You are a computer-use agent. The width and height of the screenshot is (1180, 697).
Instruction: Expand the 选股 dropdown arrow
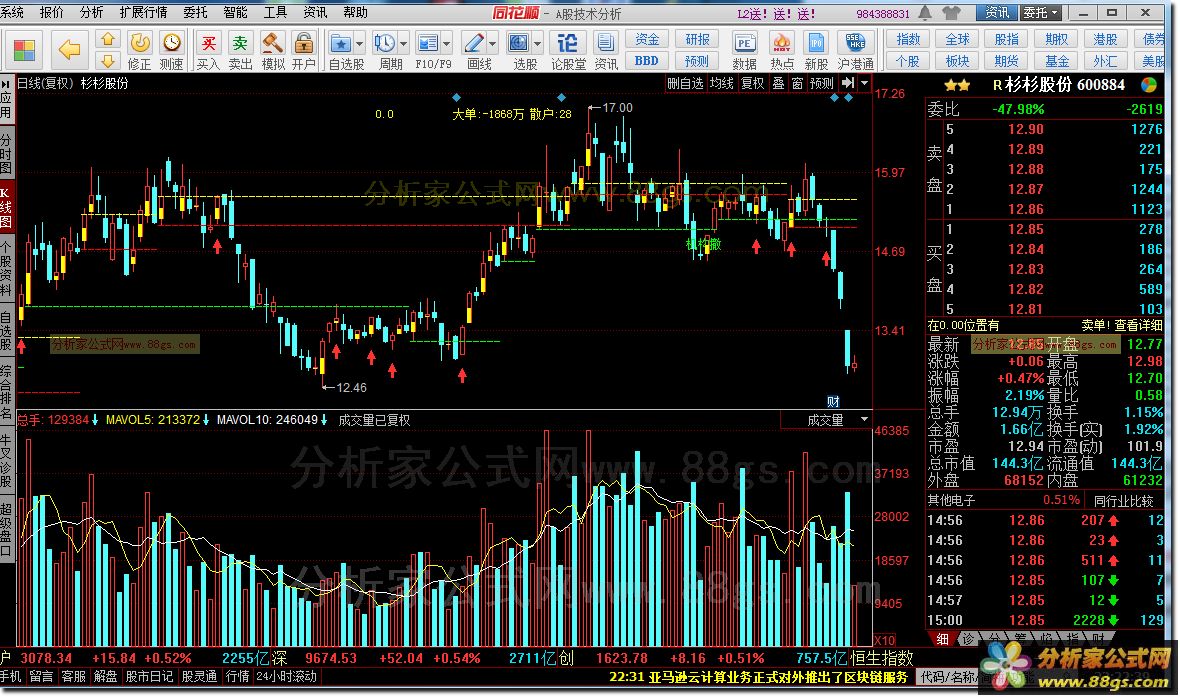coord(538,44)
